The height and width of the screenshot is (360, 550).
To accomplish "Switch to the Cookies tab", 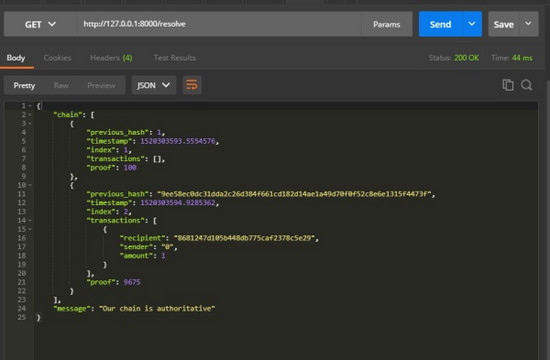I will pos(57,58).
